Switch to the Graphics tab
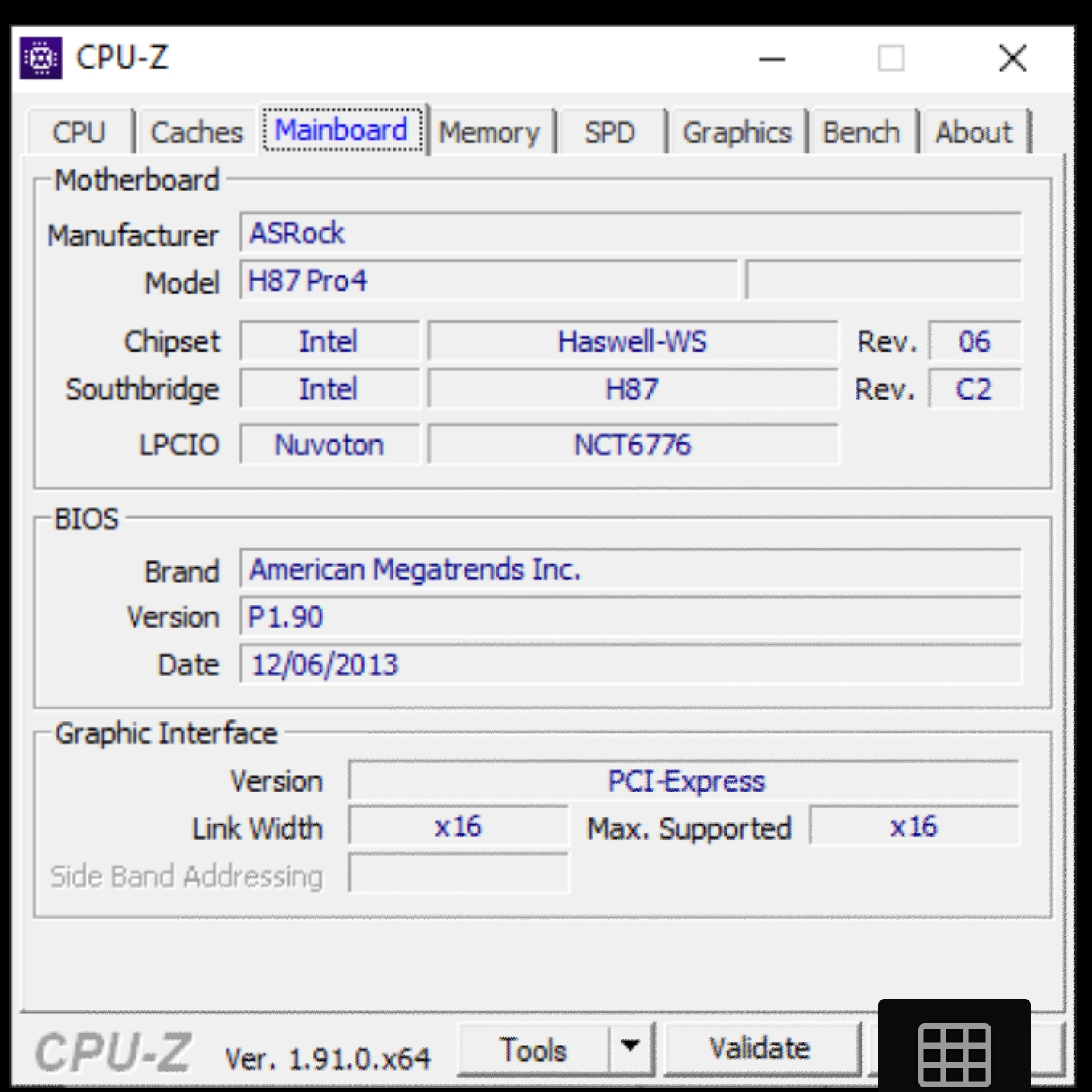Viewport: 1092px width, 1092px height. 737,133
